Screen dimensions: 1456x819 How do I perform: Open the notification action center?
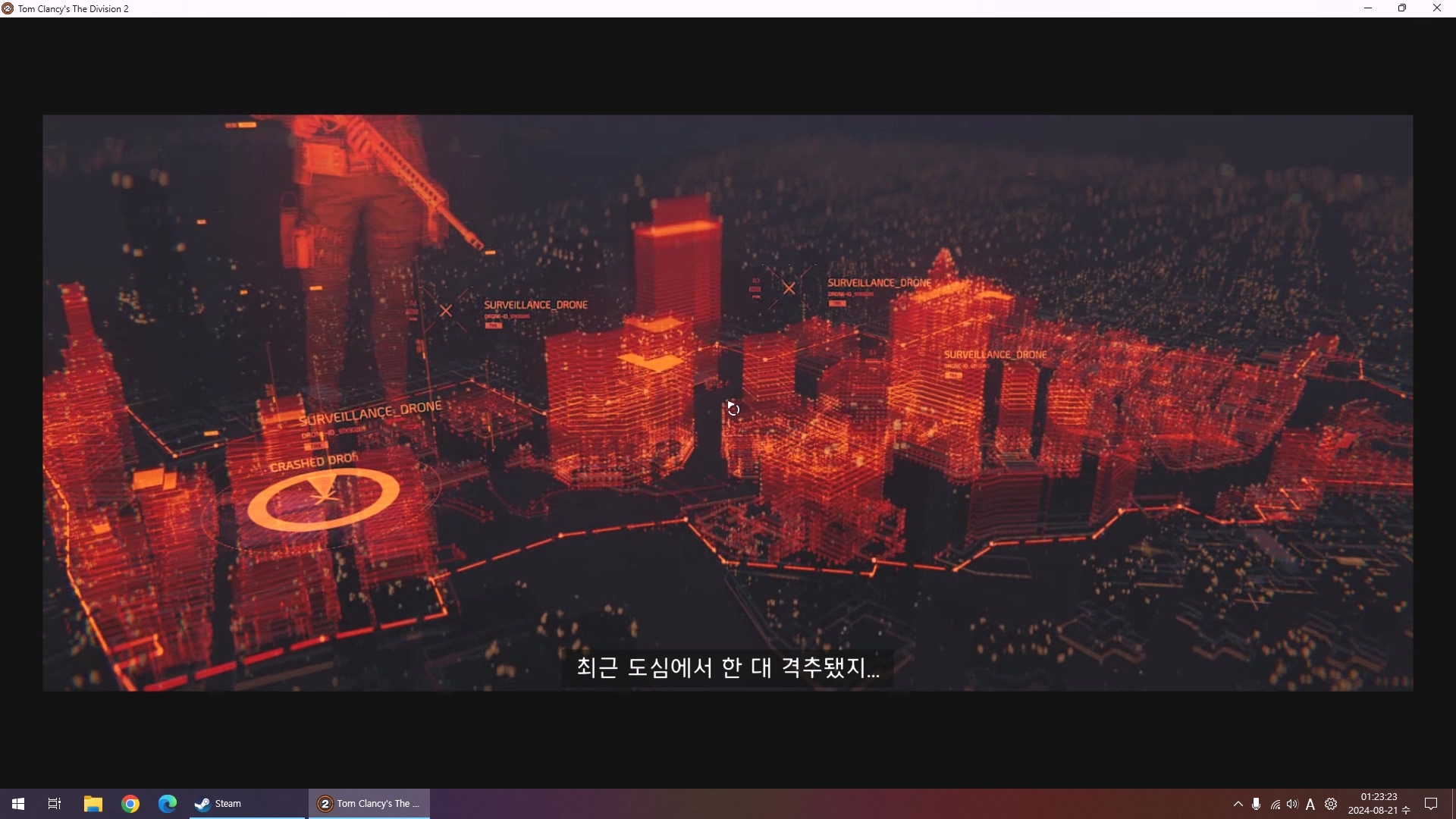click(1432, 804)
